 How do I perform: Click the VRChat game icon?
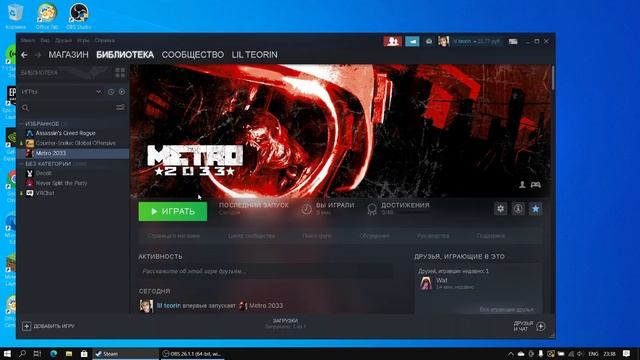click(x=30, y=193)
